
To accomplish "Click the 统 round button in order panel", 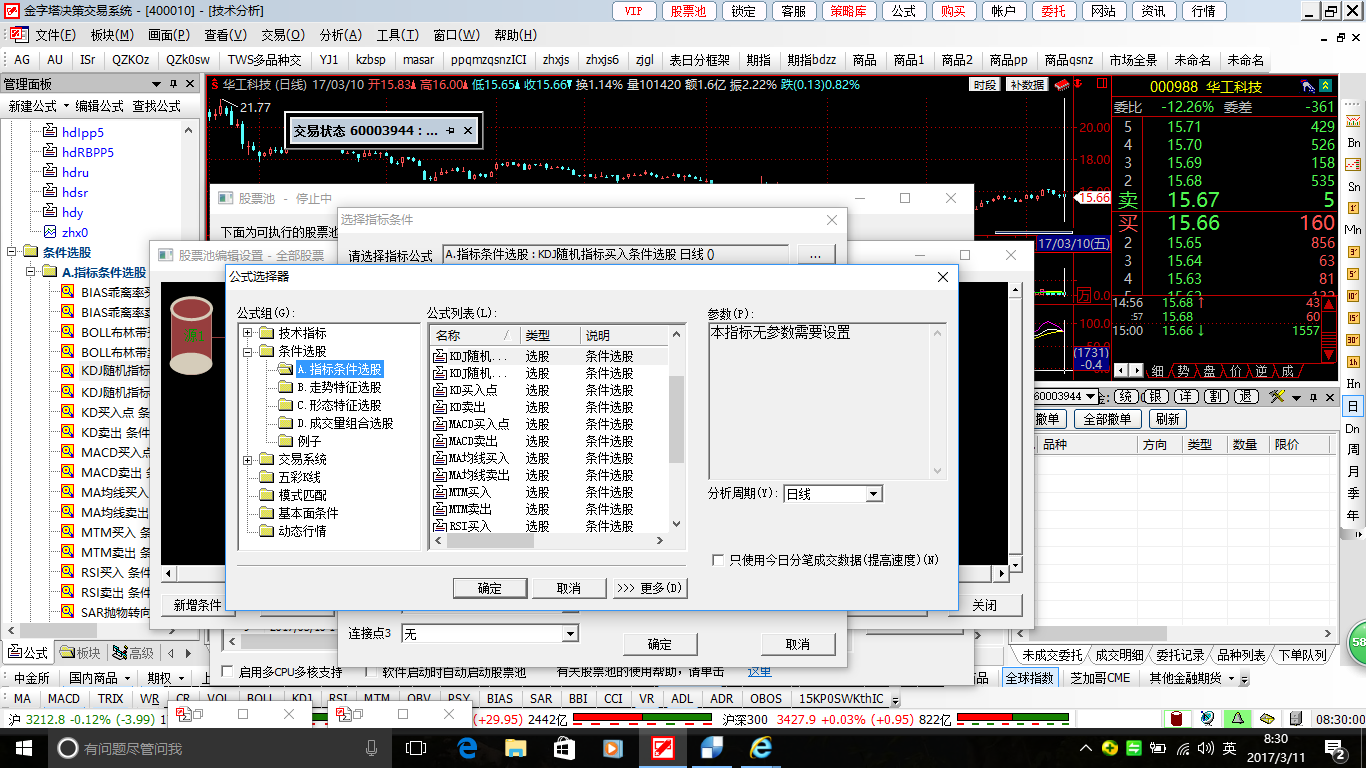I will tap(1124, 397).
